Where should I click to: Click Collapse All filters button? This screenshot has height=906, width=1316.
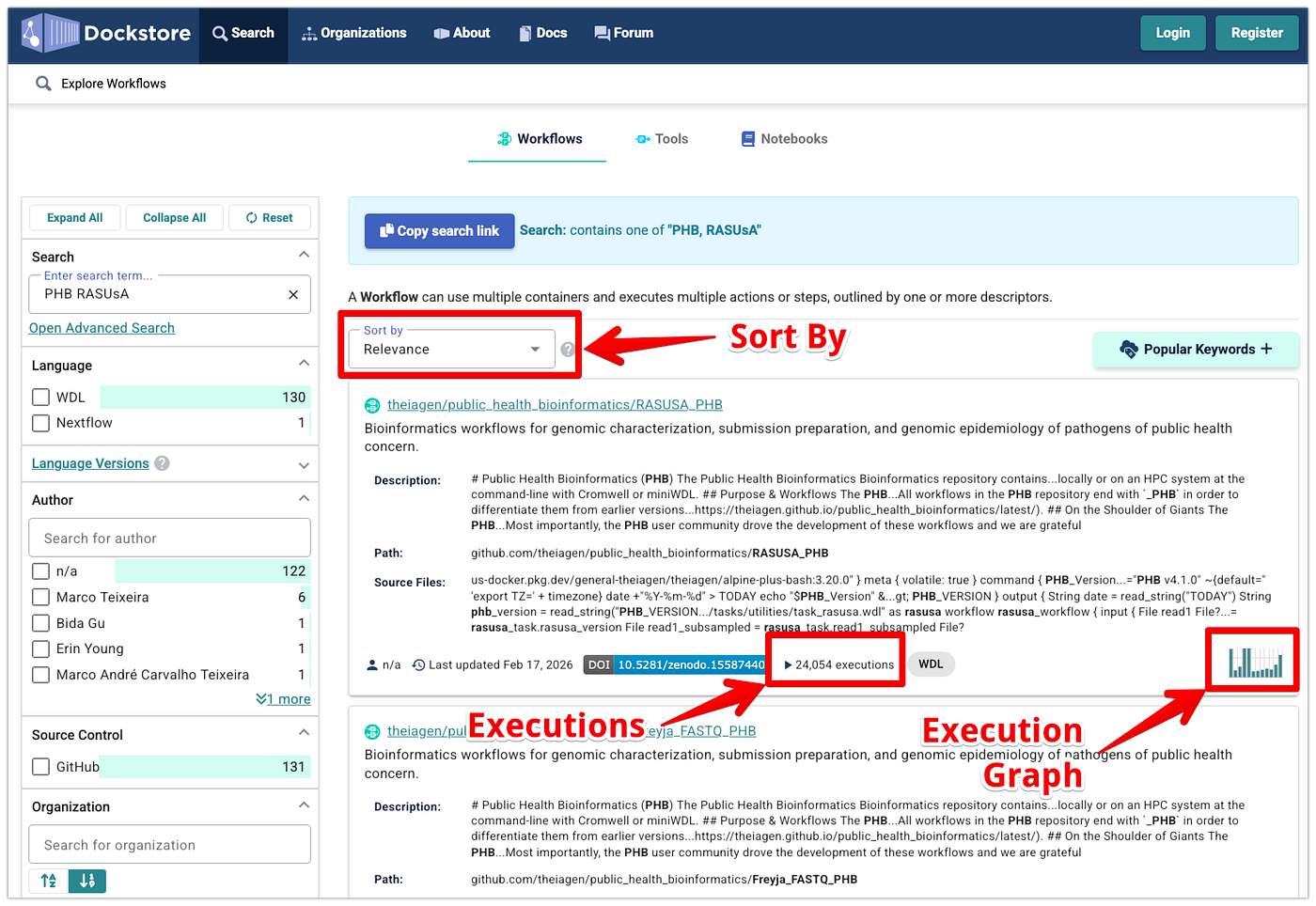point(175,218)
